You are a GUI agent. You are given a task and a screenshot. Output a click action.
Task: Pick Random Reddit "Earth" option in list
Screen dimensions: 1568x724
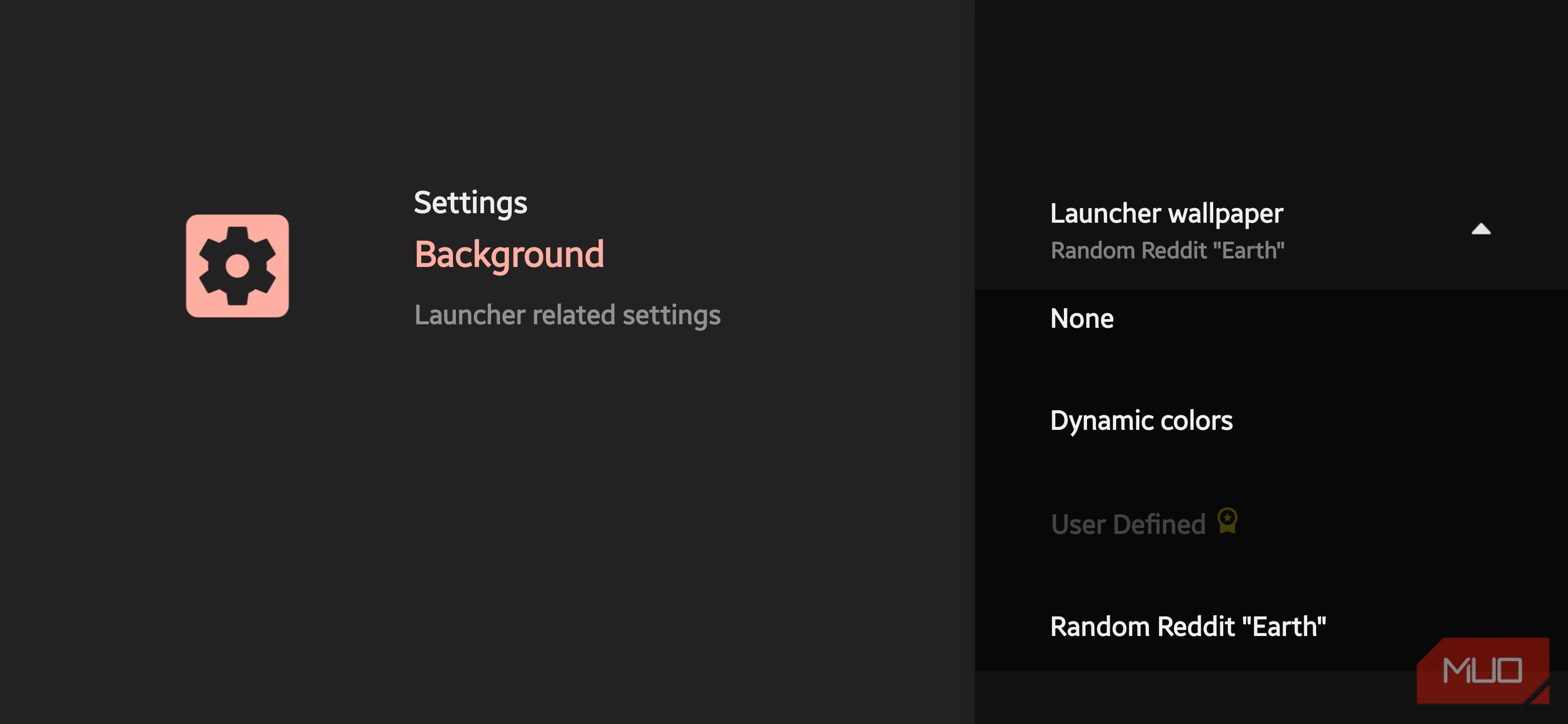pos(1271,626)
